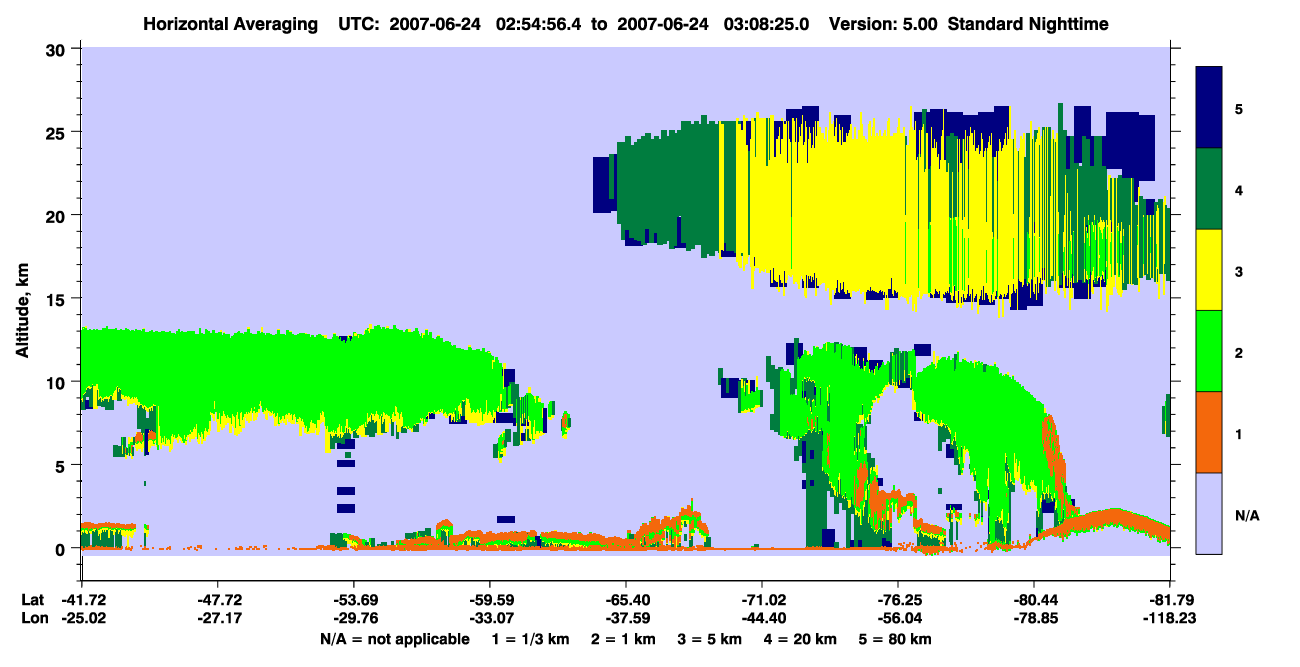Click '1 = 1/3 km' in the footer key

pyautogui.click(x=528, y=639)
